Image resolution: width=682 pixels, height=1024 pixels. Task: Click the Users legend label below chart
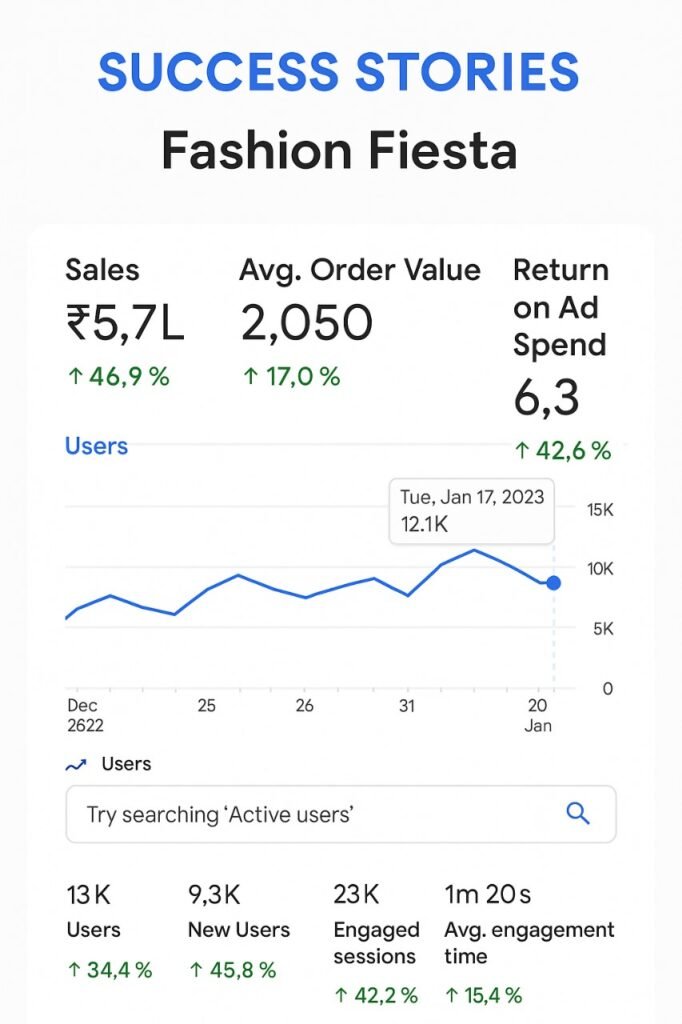pyautogui.click(x=126, y=764)
